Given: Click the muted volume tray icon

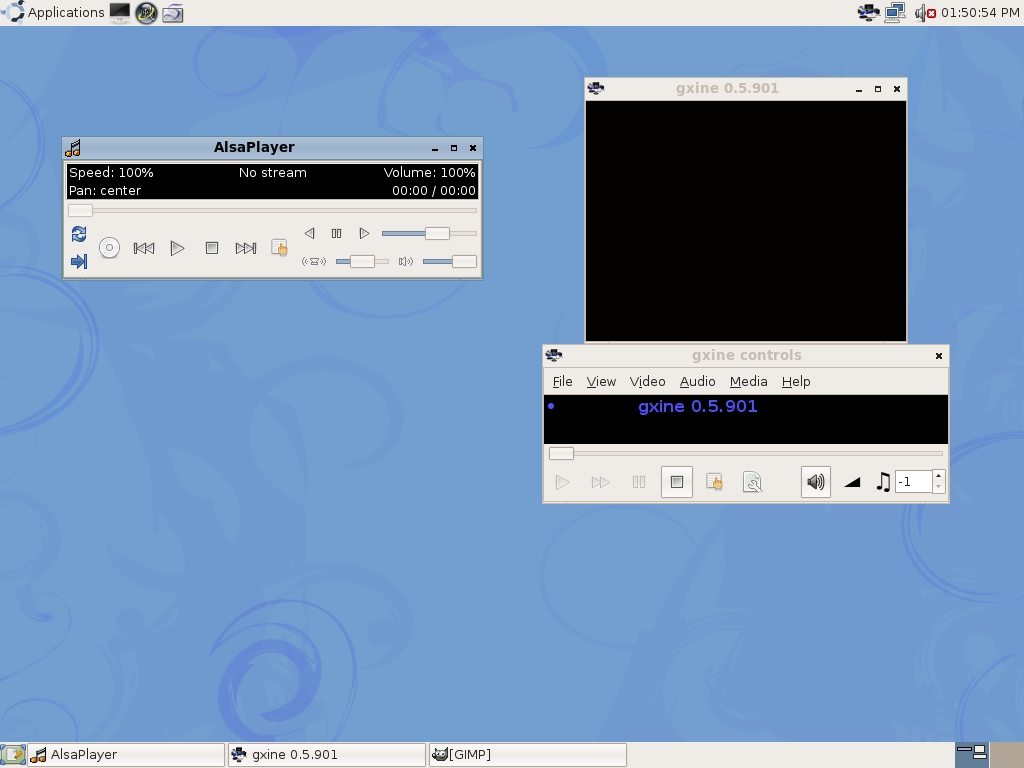Looking at the screenshot, I should click(925, 12).
